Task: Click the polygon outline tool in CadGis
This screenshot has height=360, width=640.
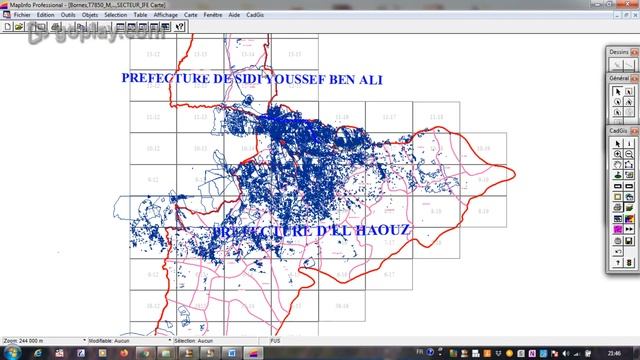Action: pyautogui.click(x=629, y=165)
